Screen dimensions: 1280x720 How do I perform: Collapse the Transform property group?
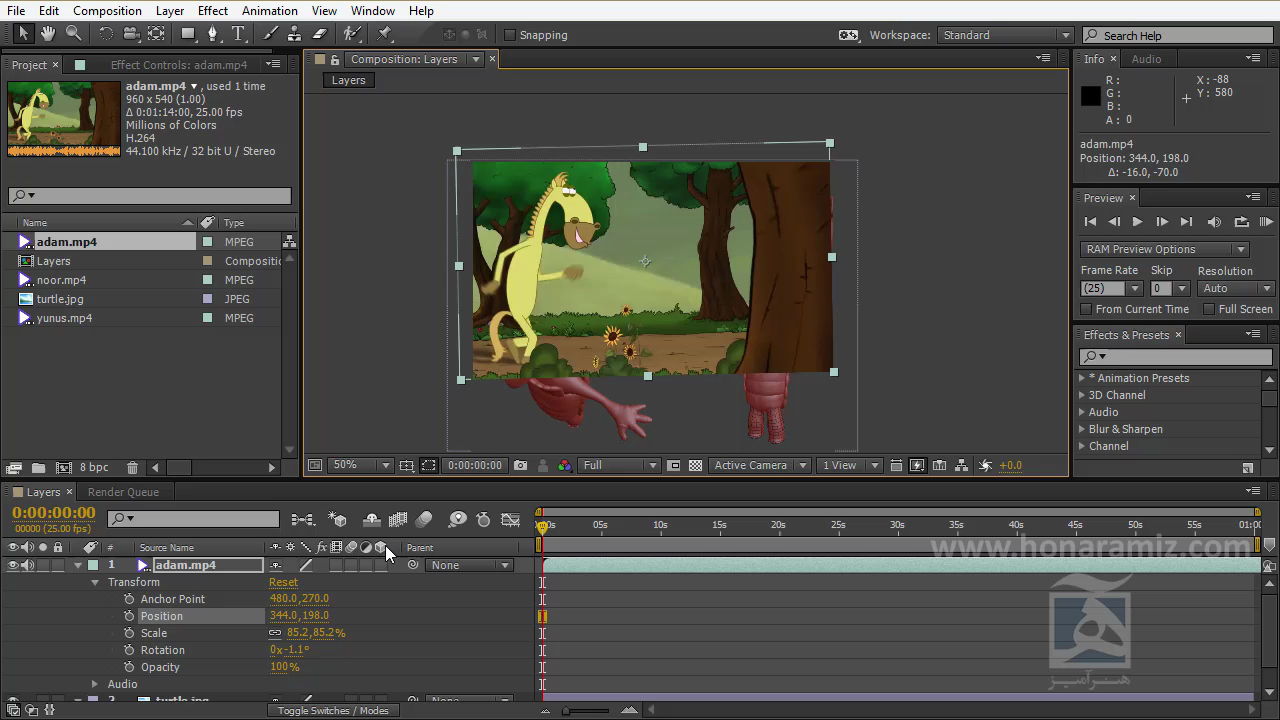pos(96,582)
